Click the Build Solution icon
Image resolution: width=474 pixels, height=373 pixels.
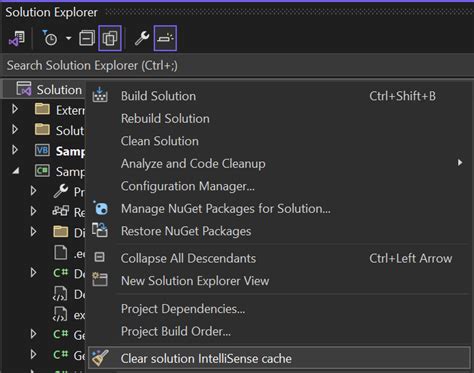click(100, 95)
